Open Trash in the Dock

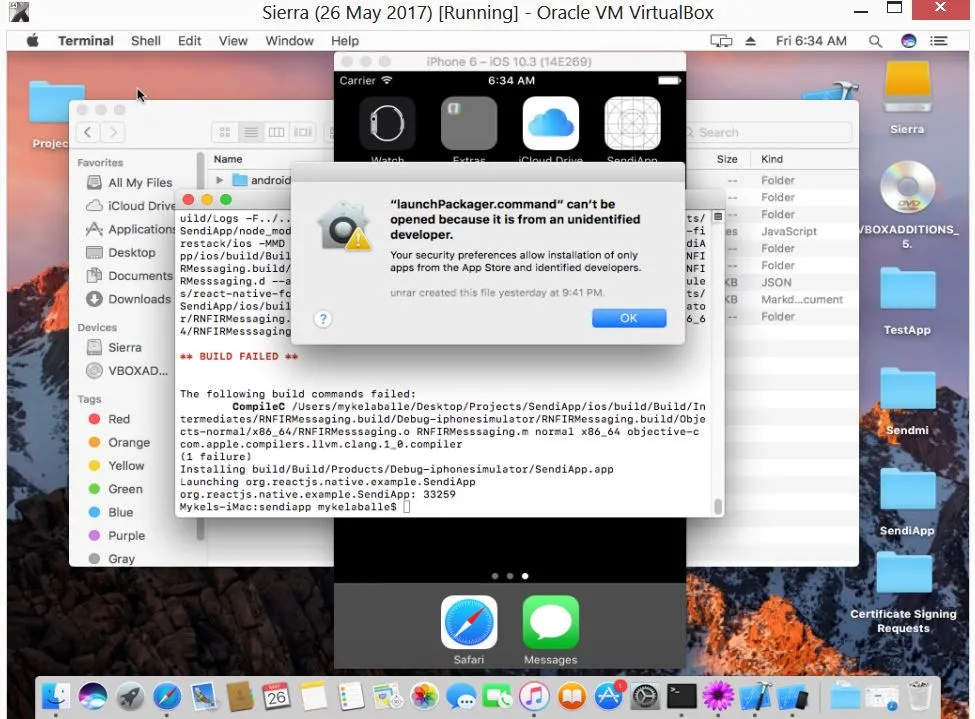918,696
